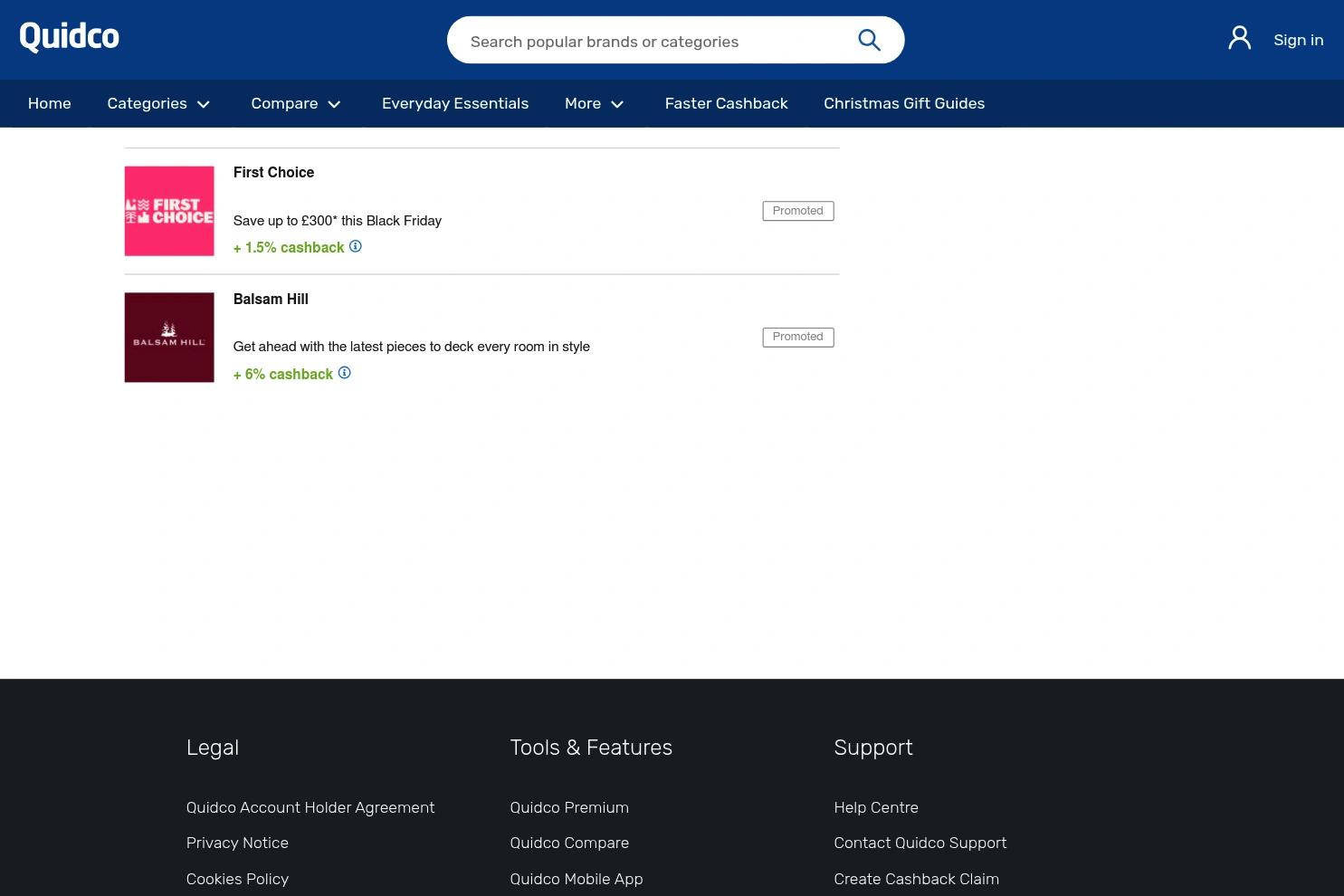Click the Tools & Features footer heading
The width and height of the screenshot is (1344, 896).
(591, 748)
